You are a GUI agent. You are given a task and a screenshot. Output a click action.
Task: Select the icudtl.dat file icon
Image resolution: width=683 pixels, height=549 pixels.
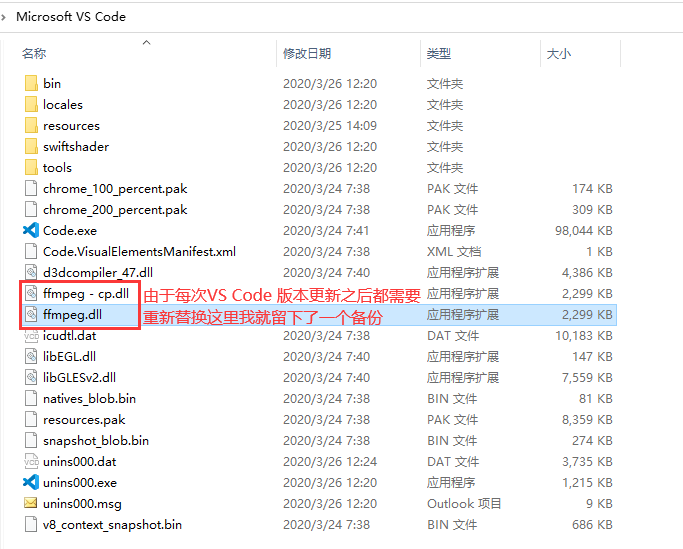click(31, 336)
